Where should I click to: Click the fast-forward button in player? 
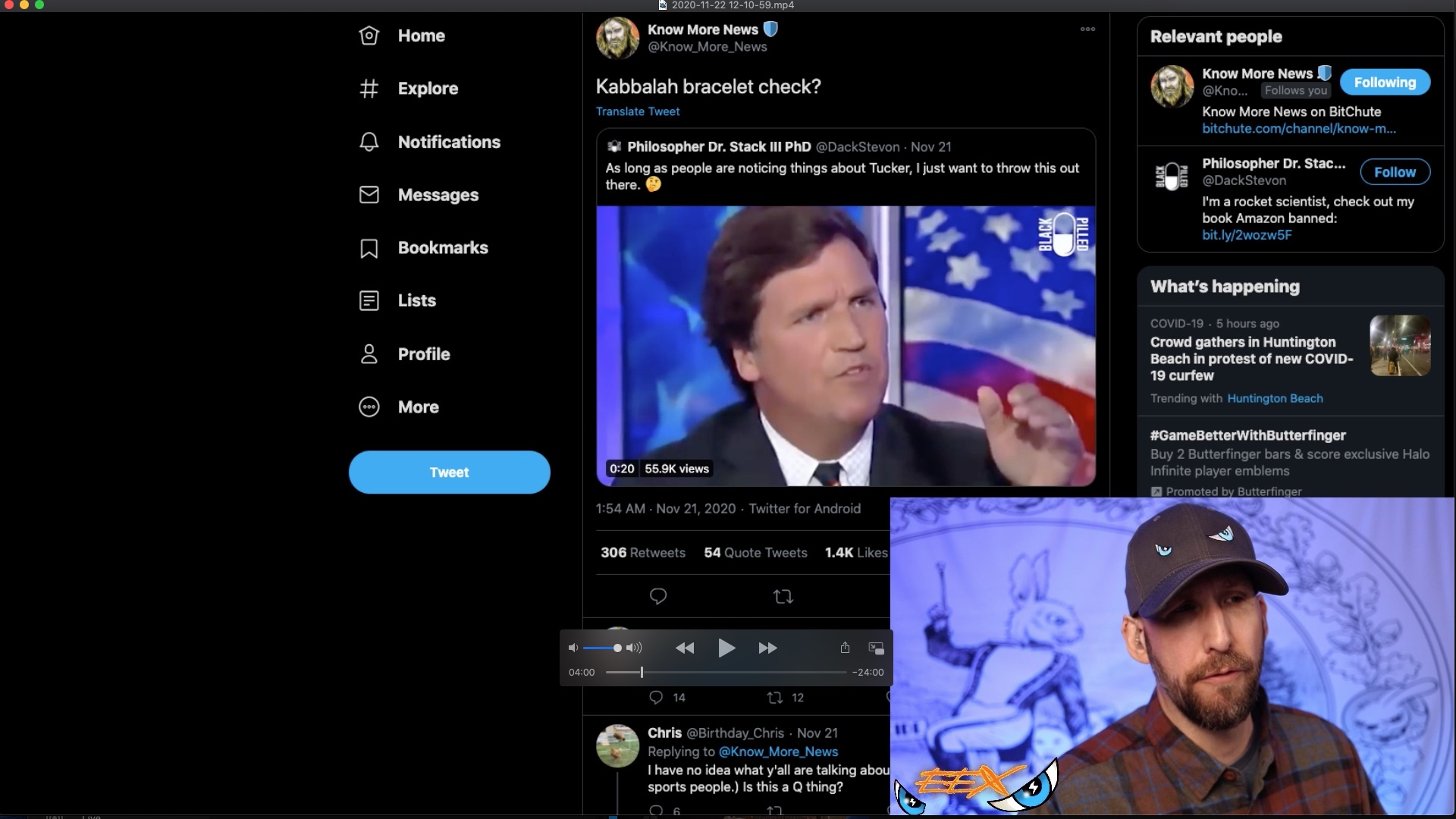pos(767,648)
